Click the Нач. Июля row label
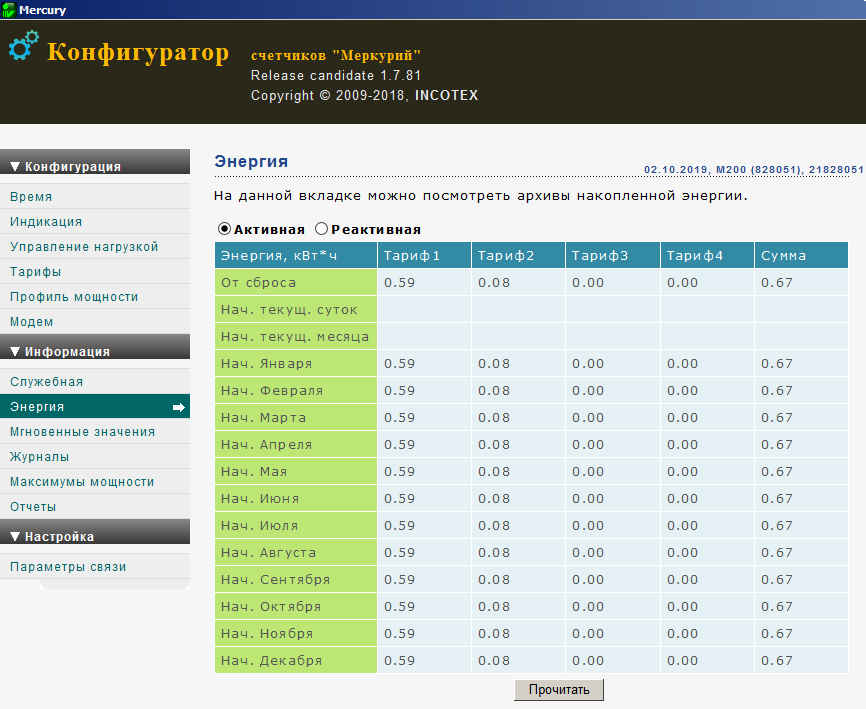This screenshot has height=709, width=866. [x=296, y=526]
